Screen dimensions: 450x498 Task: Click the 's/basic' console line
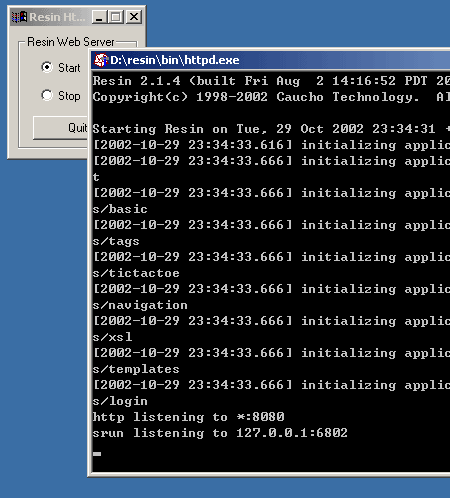coord(120,209)
